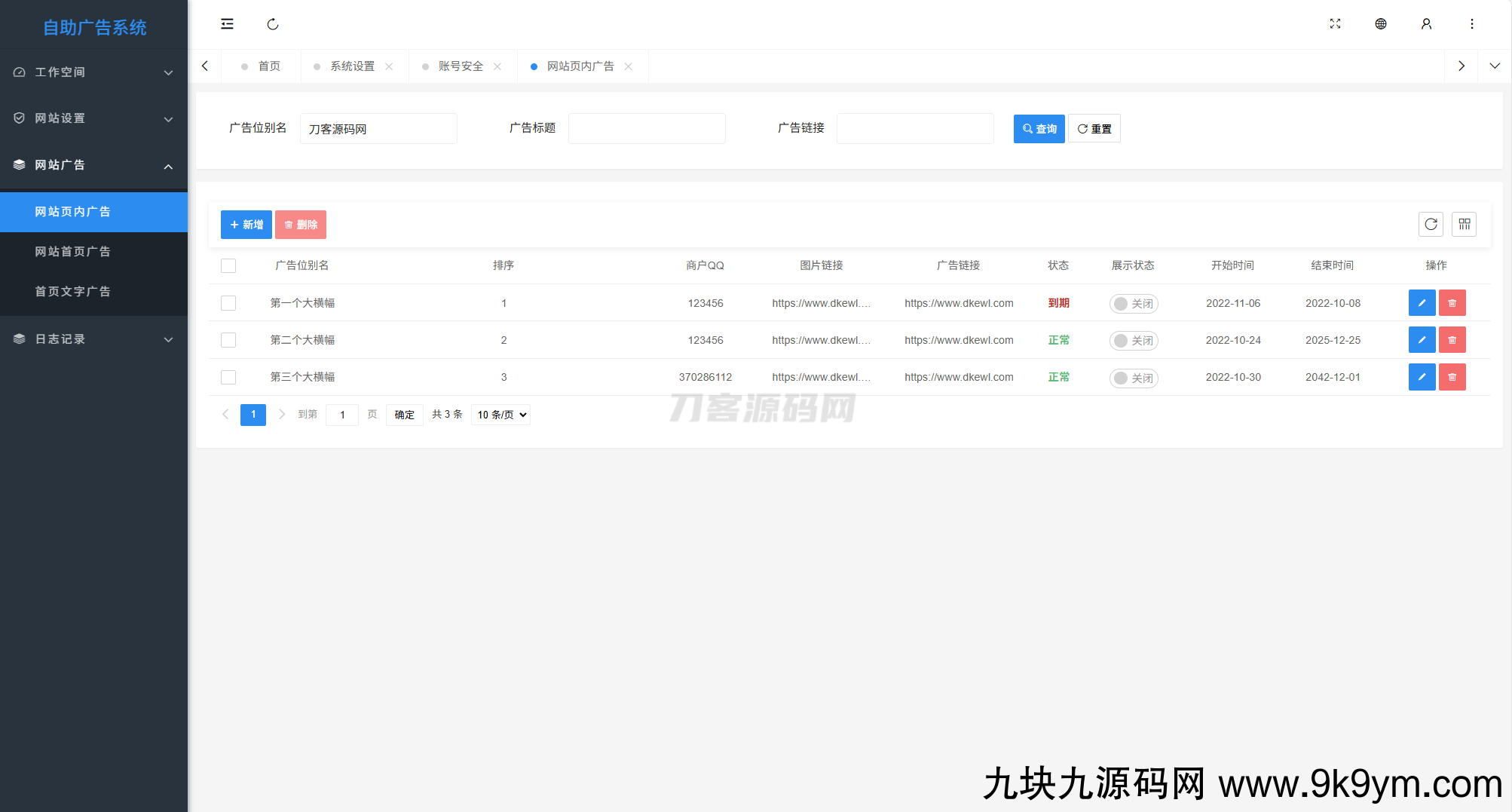1512x812 pixels.
Task: Collapse the sidebar with the menu fold icon
Action: (x=227, y=24)
